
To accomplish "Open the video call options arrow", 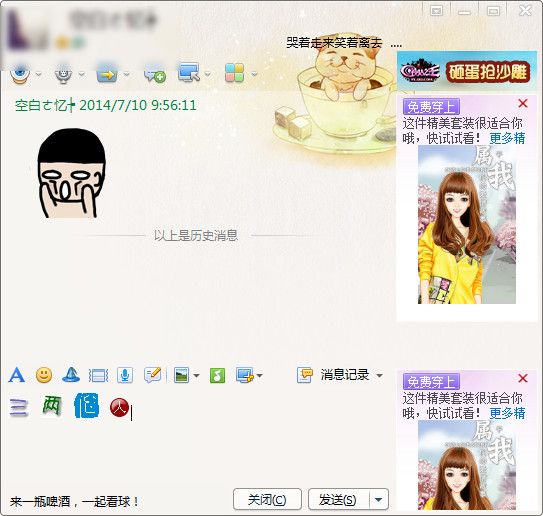I will tap(38, 74).
